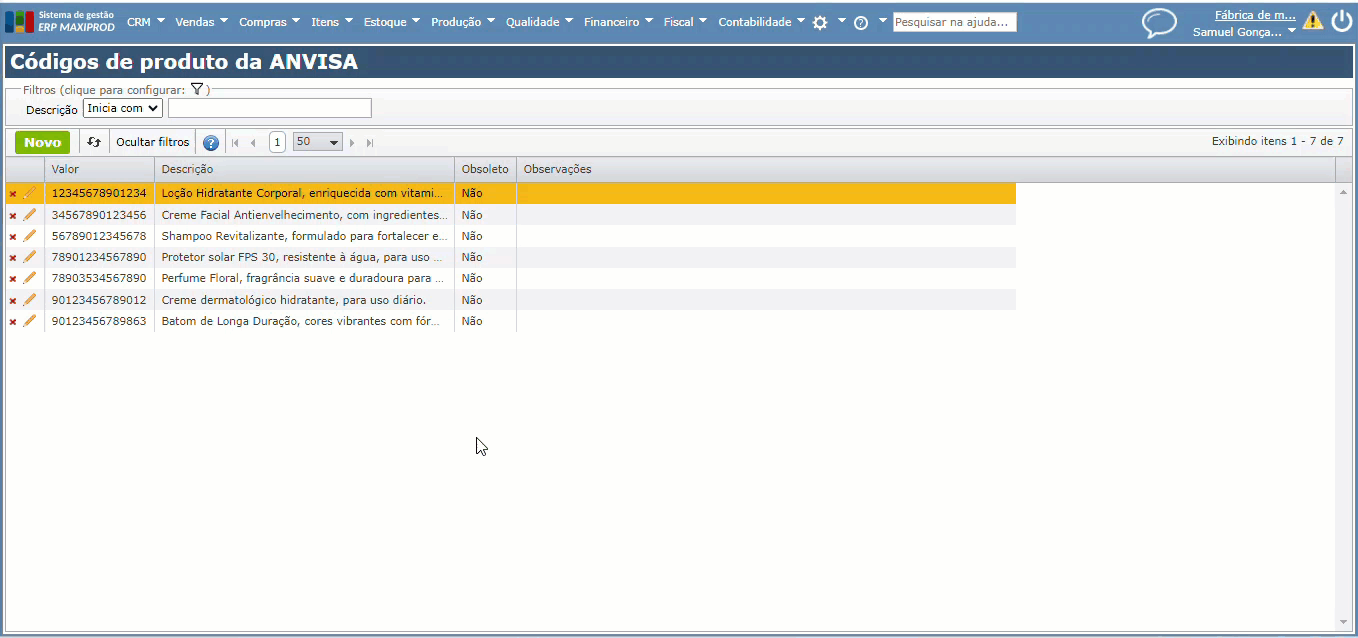Sort by the Obsoleto column header

click(x=485, y=169)
